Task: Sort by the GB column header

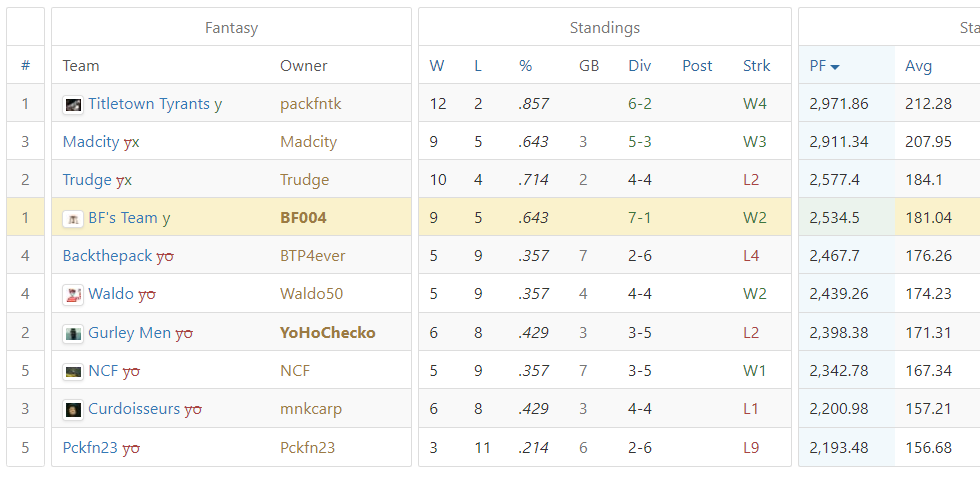Action: 589,66
